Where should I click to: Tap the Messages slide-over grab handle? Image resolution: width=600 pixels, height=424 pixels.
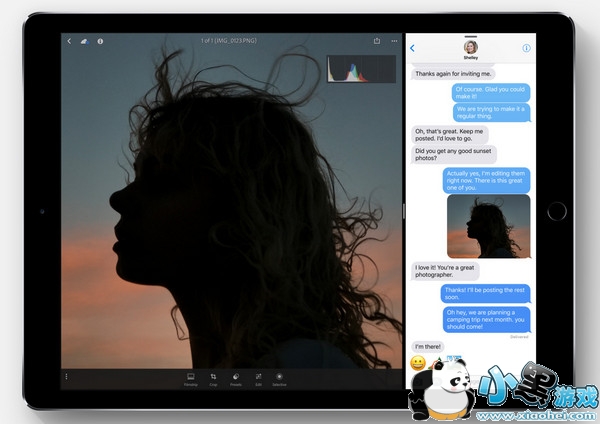coord(470,37)
